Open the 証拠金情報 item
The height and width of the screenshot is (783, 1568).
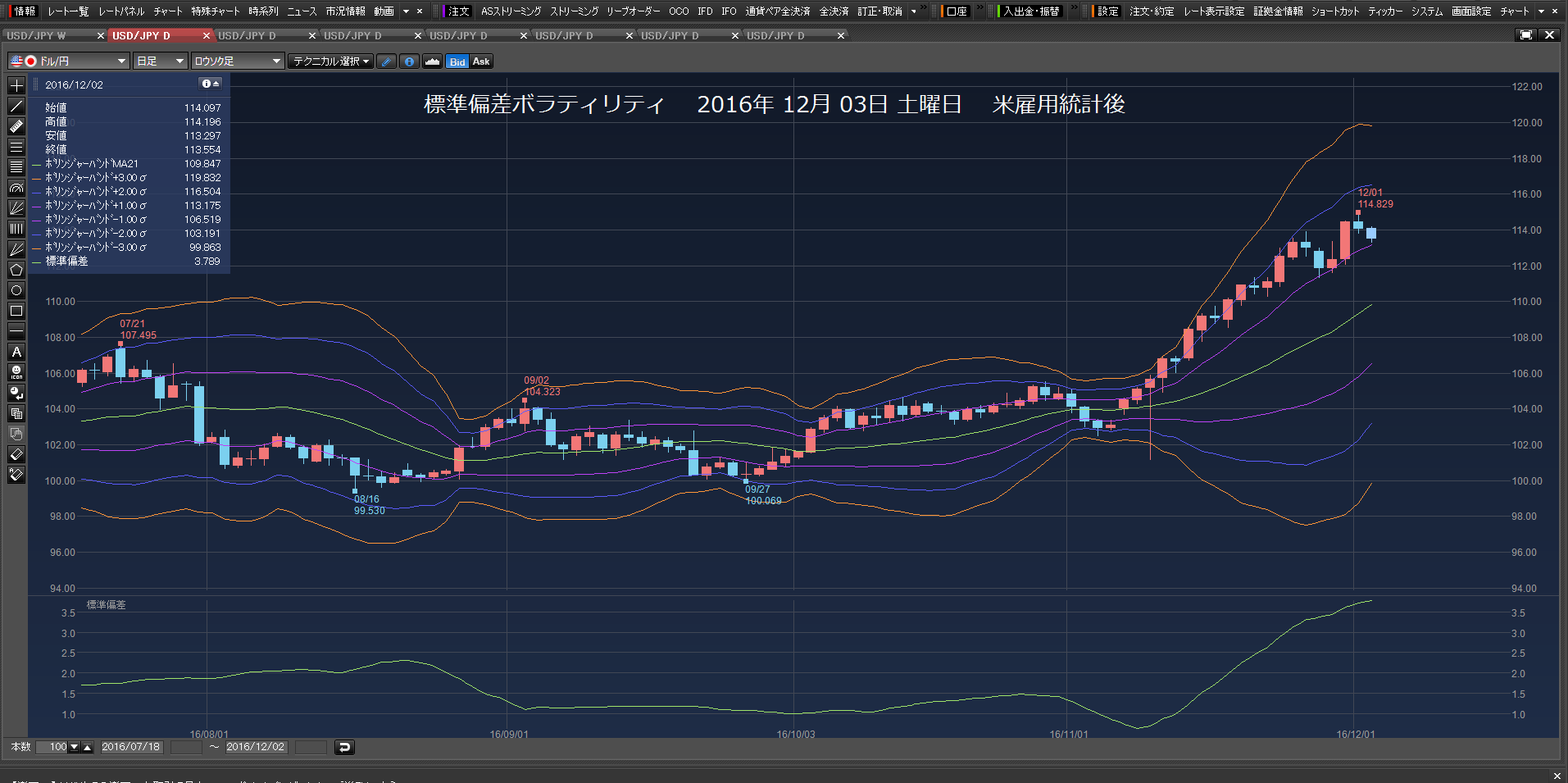pos(1278,11)
